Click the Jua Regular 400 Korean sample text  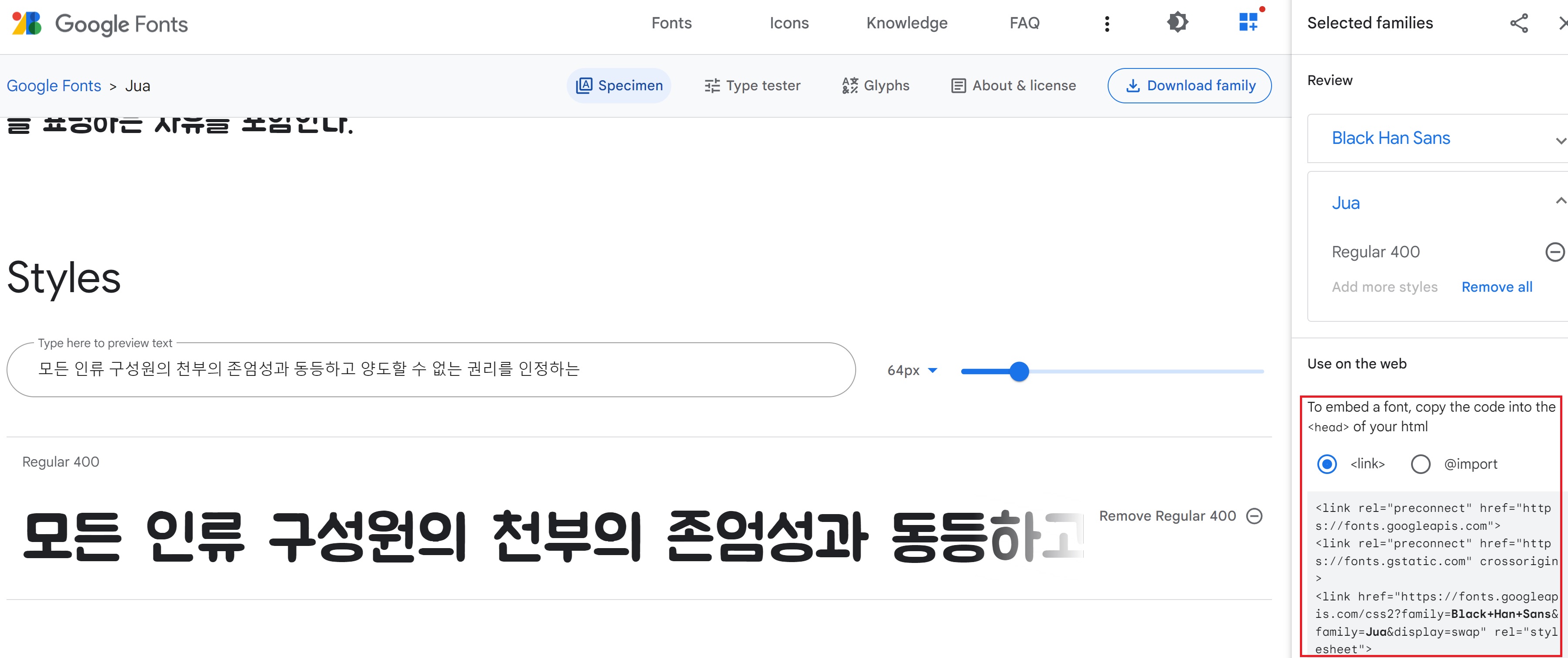coord(553,535)
